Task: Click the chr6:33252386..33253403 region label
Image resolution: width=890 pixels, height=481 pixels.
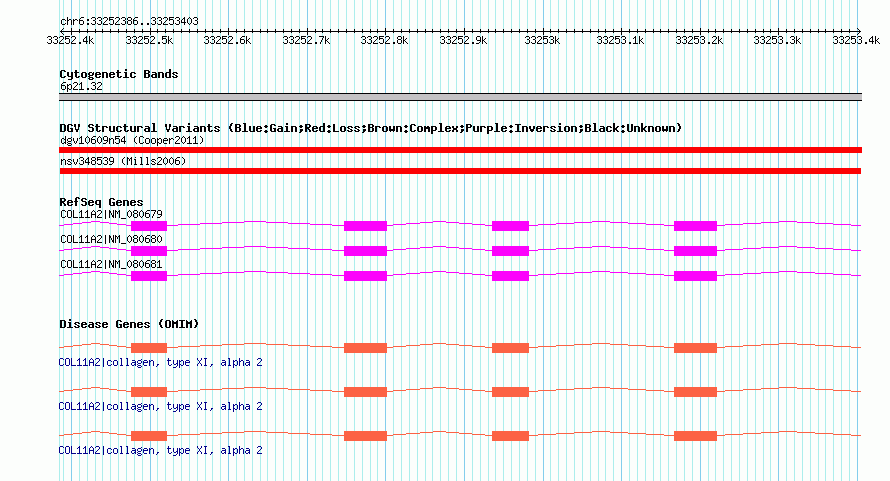Action: [x=129, y=21]
